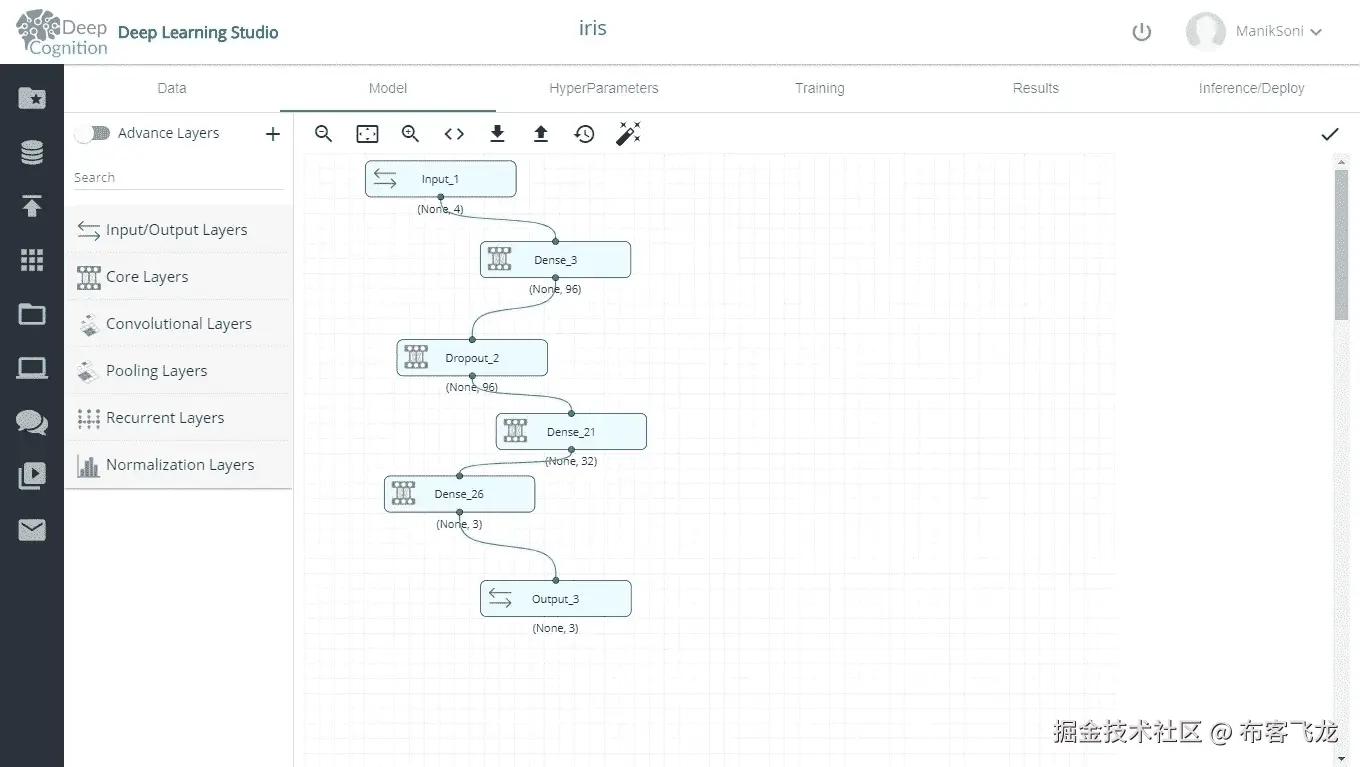Viewport: 1360px width, 767px height.
Task: Open the folder sidebar icon
Action: pos(32,315)
